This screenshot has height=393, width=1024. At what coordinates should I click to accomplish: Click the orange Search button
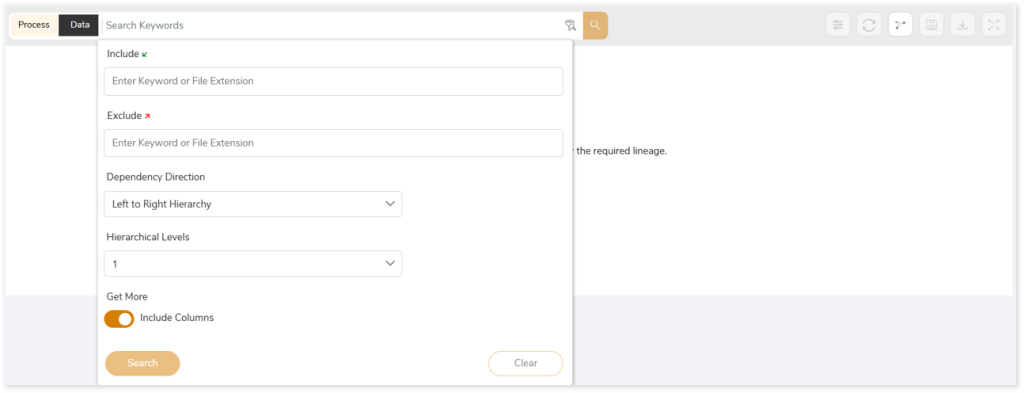pos(142,363)
